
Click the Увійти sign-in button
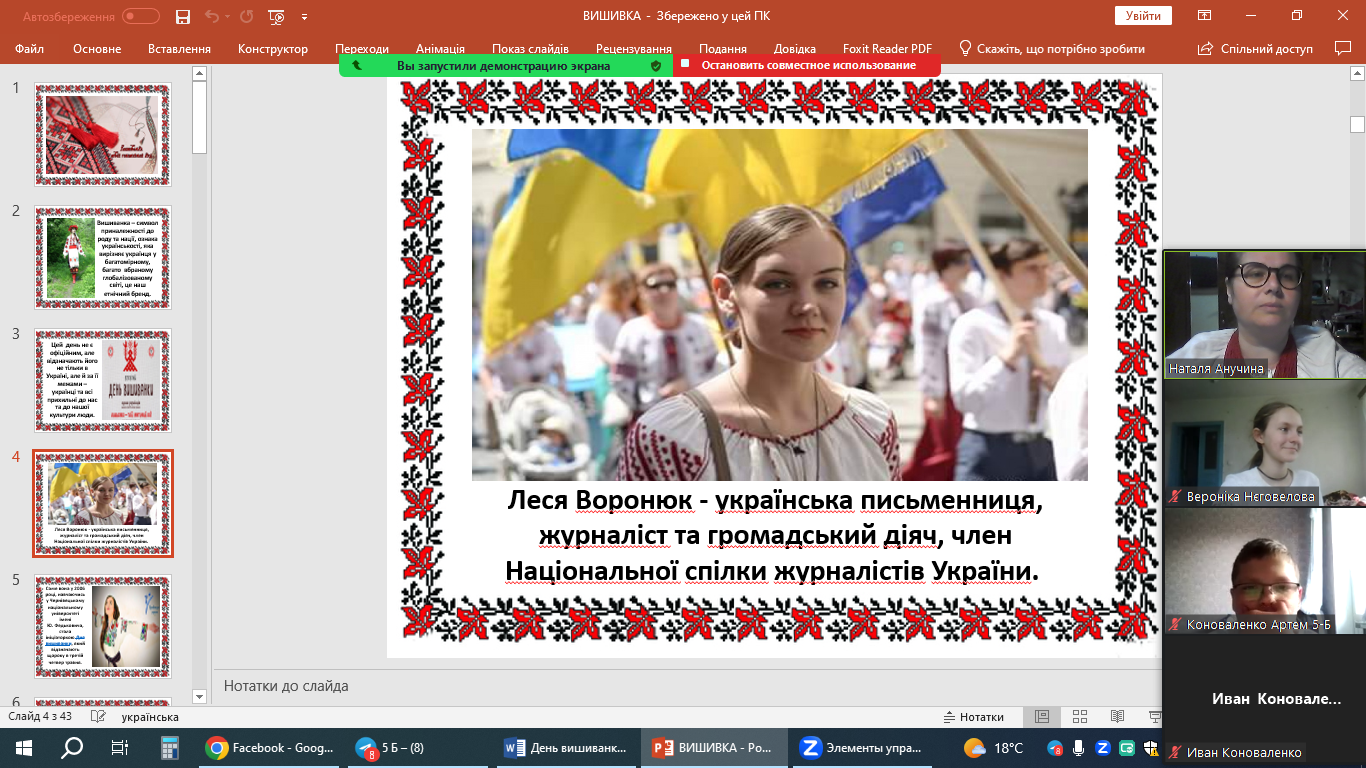(x=1143, y=16)
